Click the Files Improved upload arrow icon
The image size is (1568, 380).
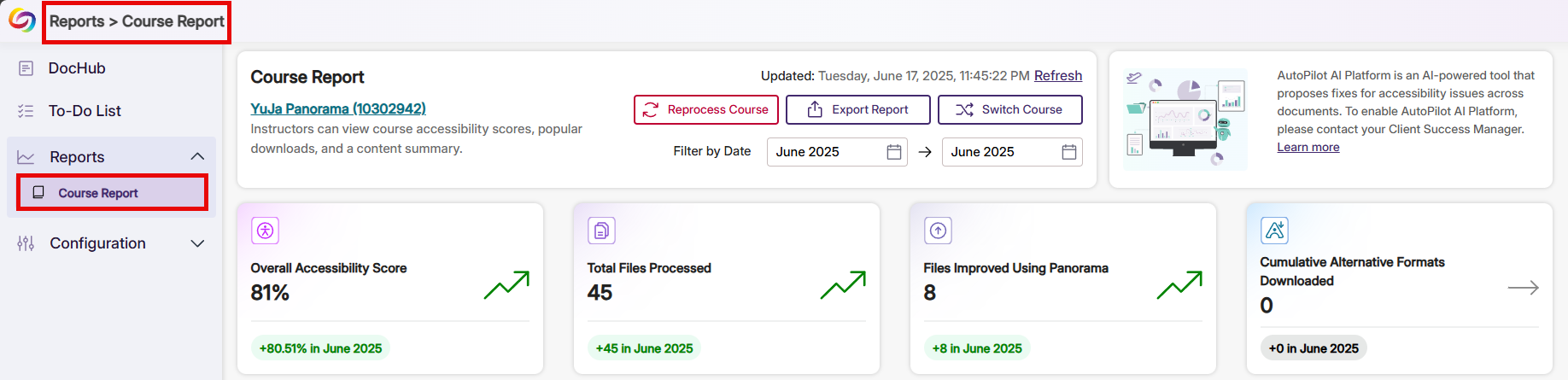click(938, 231)
